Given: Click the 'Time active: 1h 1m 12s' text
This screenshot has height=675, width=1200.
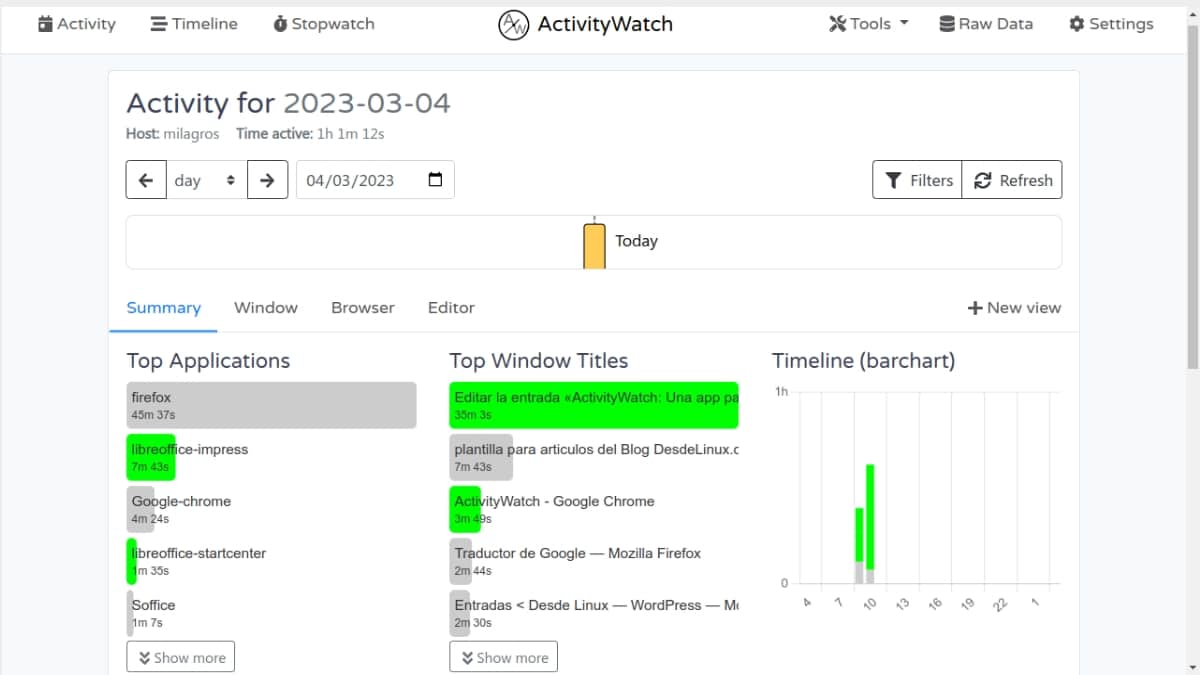Looking at the screenshot, I should pos(310,133).
